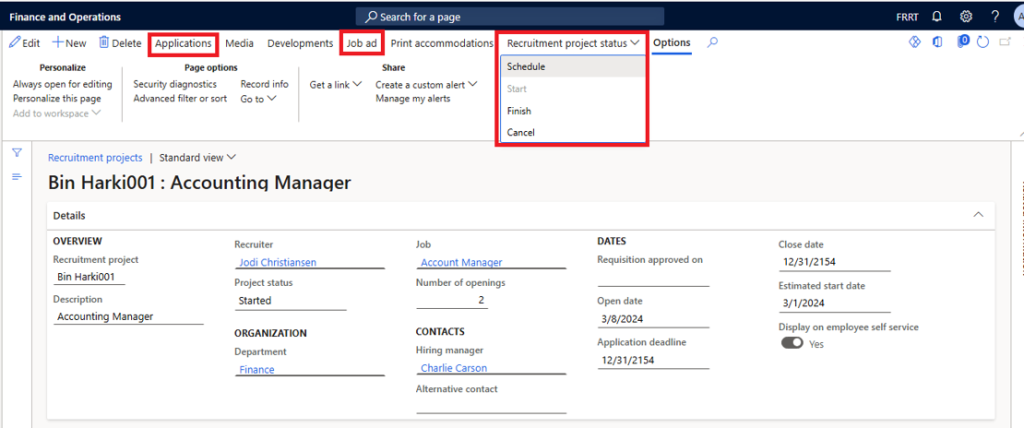
Task: Click the Description input field
Action: 127,317
